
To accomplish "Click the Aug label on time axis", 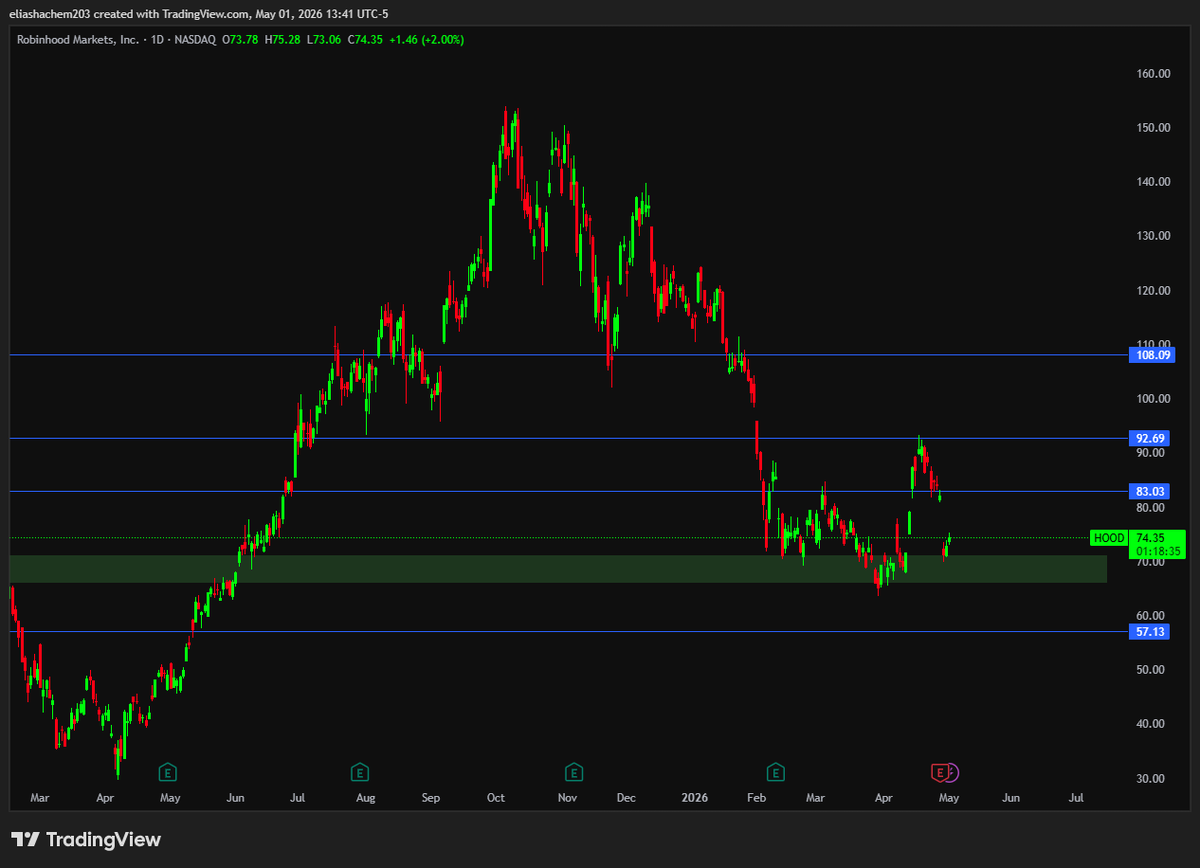I will pyautogui.click(x=365, y=798).
